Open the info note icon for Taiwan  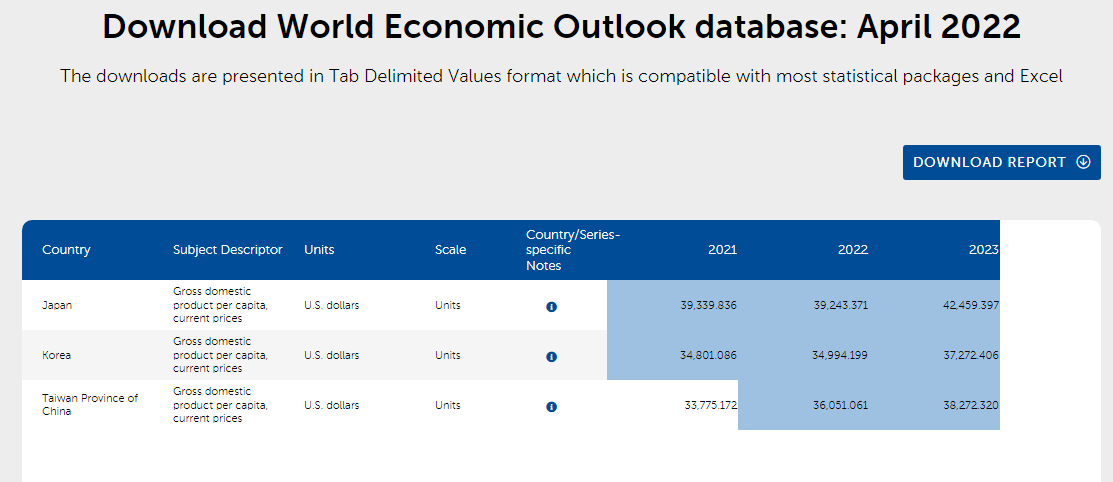click(551, 406)
